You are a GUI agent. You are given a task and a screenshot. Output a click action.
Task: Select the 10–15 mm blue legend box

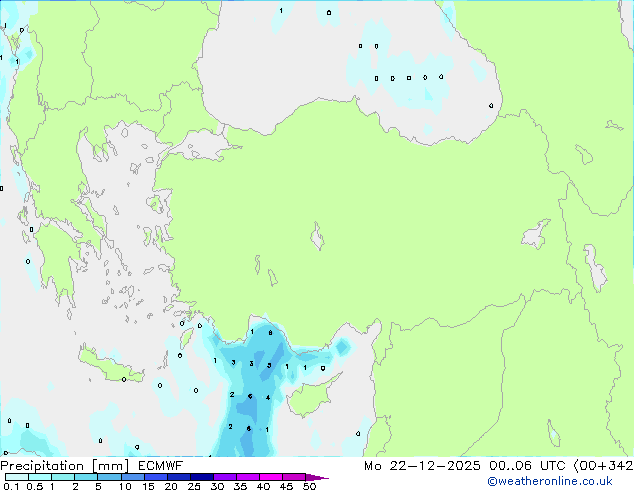point(133,477)
